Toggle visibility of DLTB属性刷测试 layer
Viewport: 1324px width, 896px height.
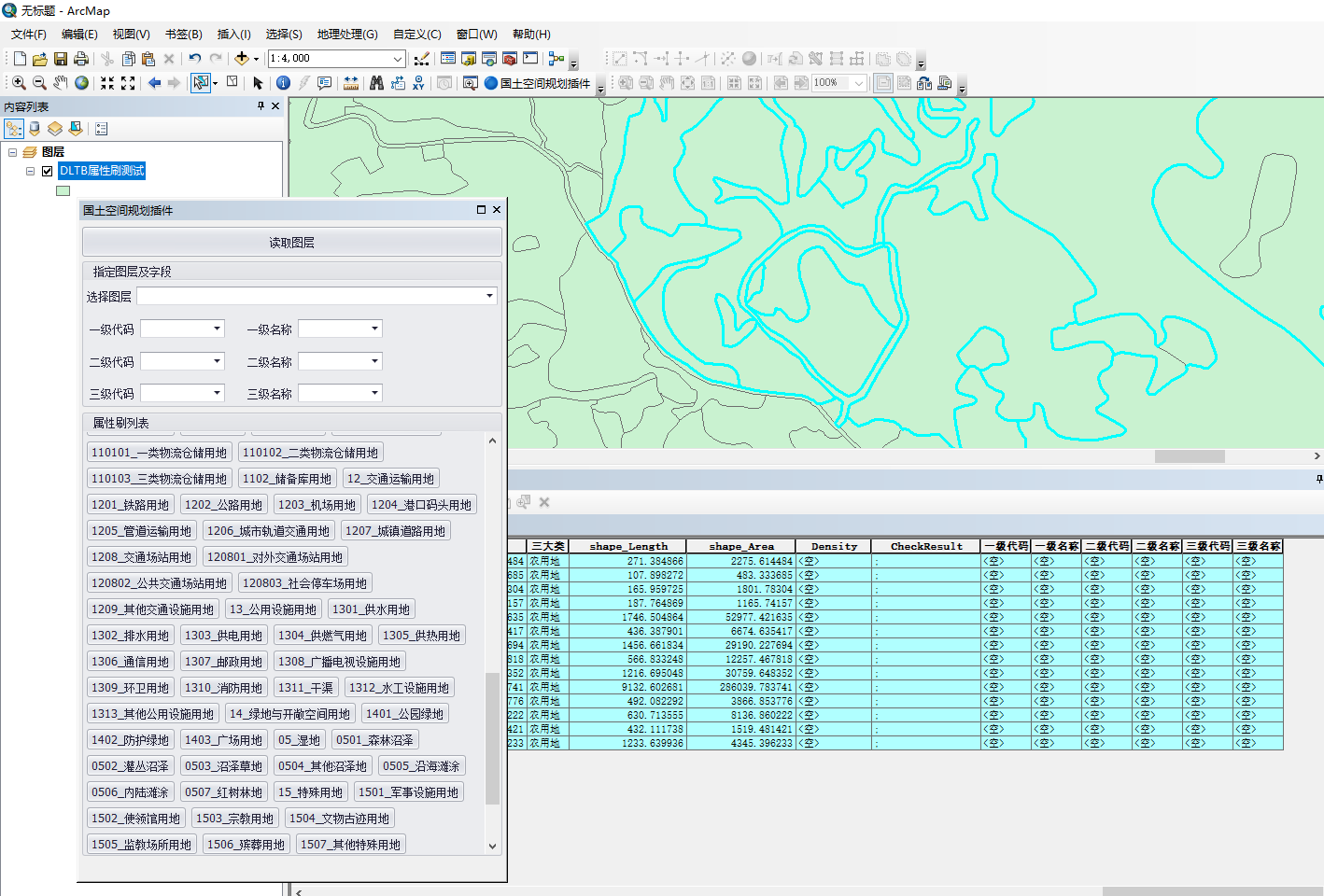pyautogui.click(x=48, y=171)
